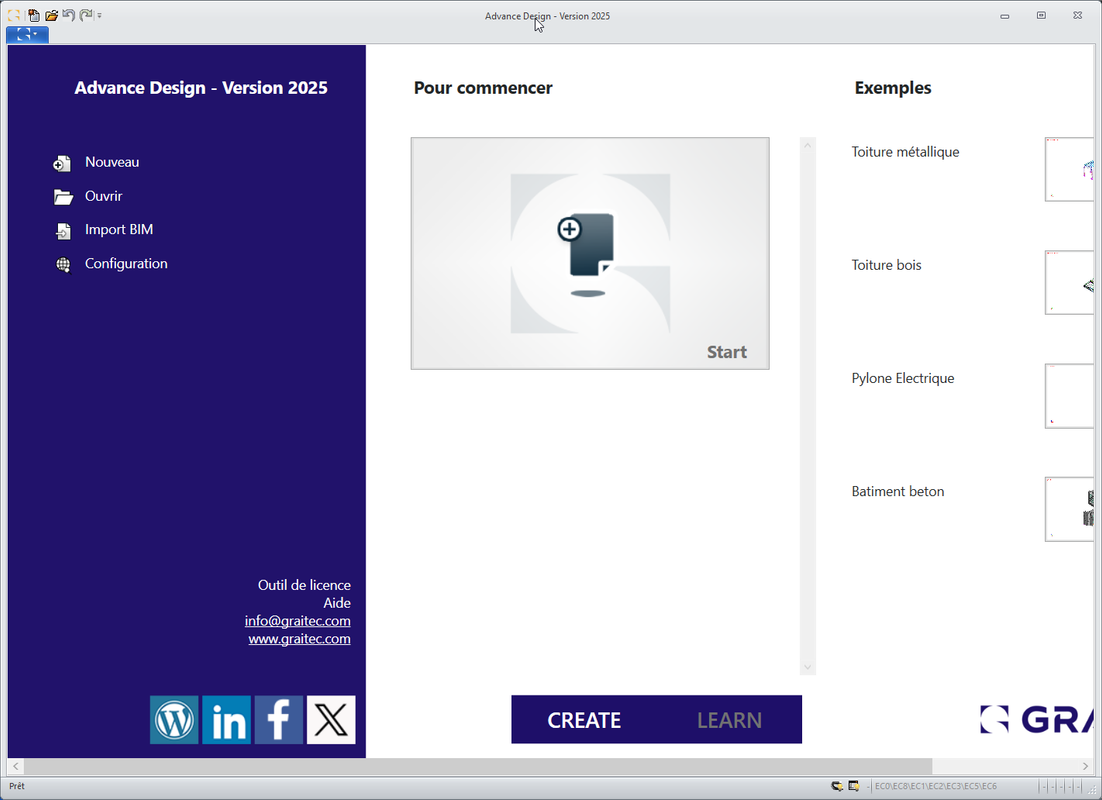Click the Ouvrir folder icon in sidebar
This screenshot has width=1102, height=800.
click(x=63, y=197)
